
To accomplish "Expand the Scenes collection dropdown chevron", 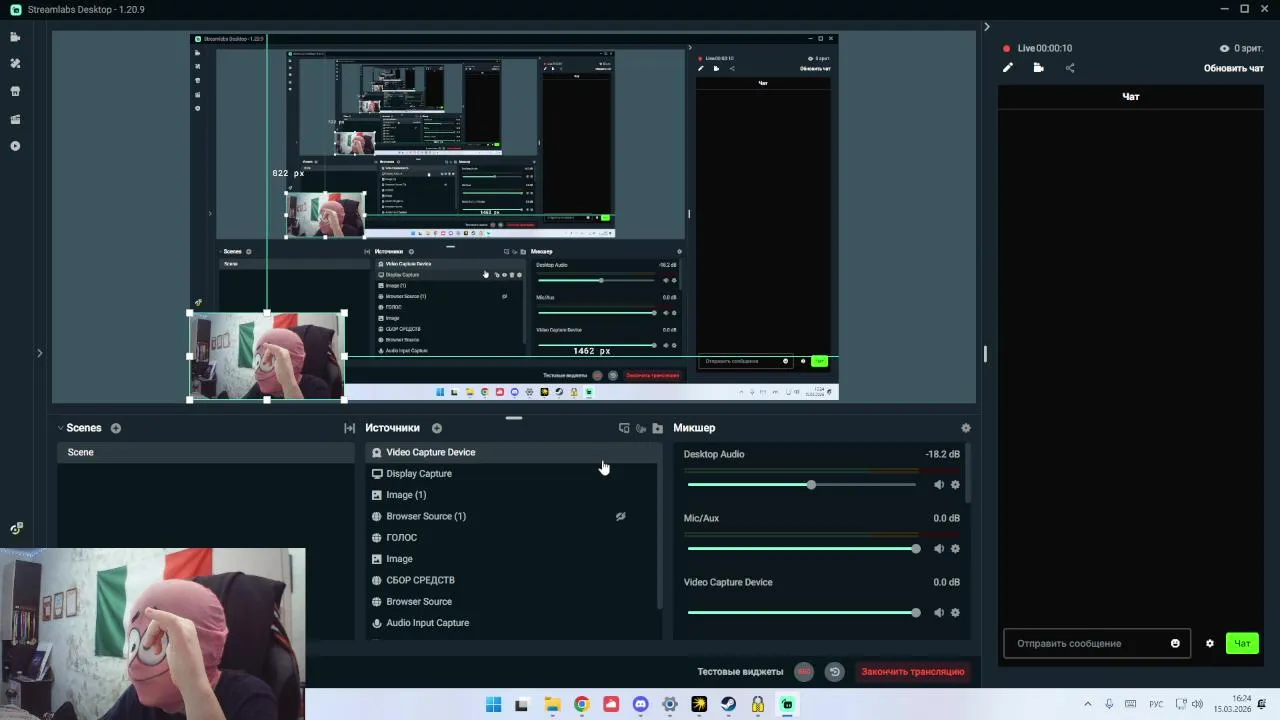I will click(60, 428).
